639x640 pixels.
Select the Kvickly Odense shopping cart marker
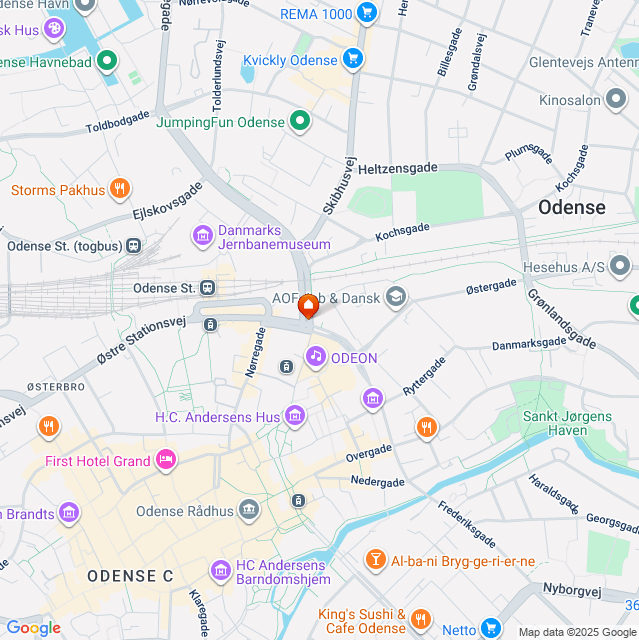pyautogui.click(x=353, y=60)
